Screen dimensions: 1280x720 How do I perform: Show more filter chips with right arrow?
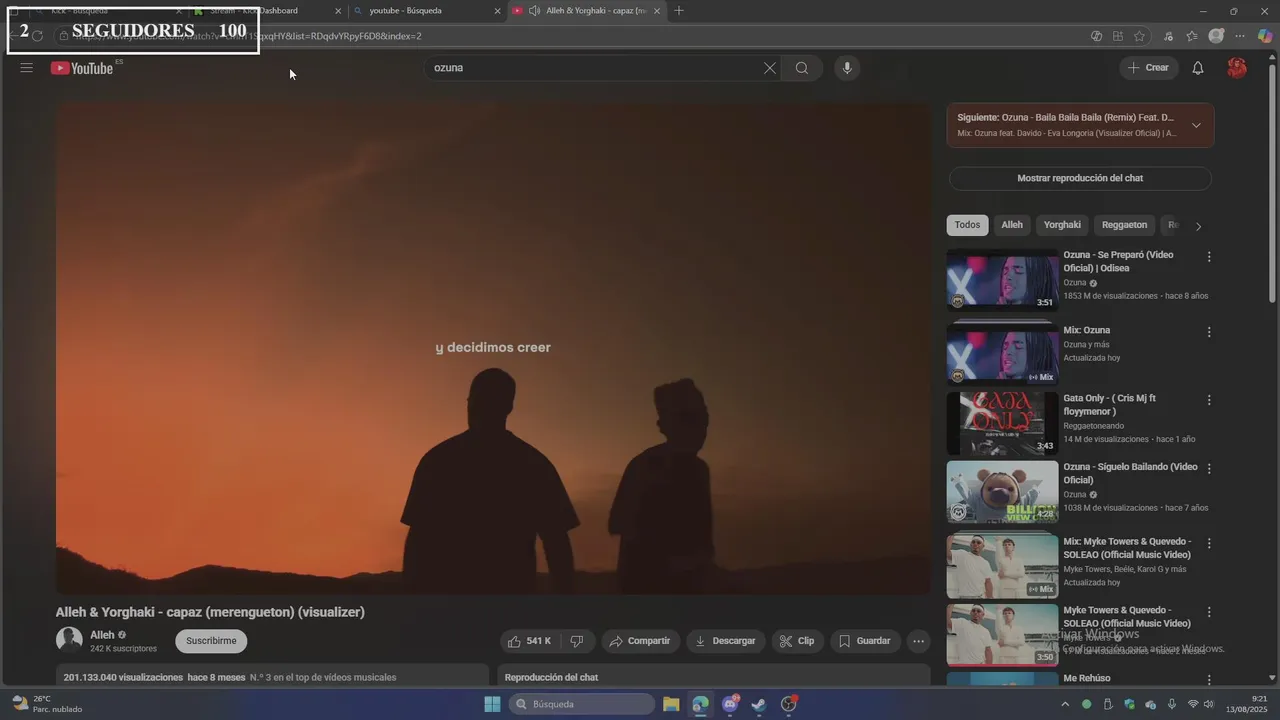pos(1198,226)
